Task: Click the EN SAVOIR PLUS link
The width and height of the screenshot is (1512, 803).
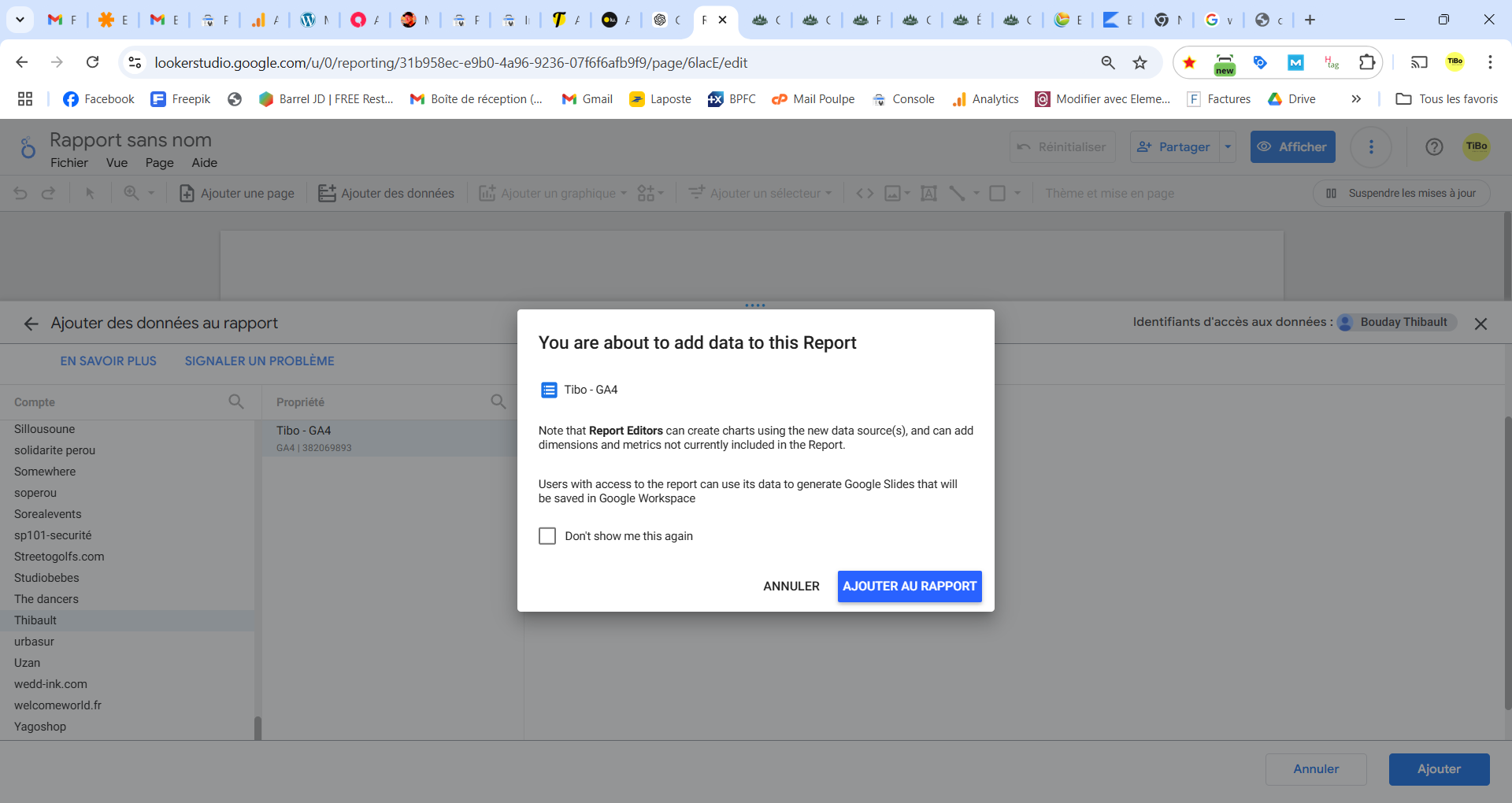Action: [x=109, y=361]
